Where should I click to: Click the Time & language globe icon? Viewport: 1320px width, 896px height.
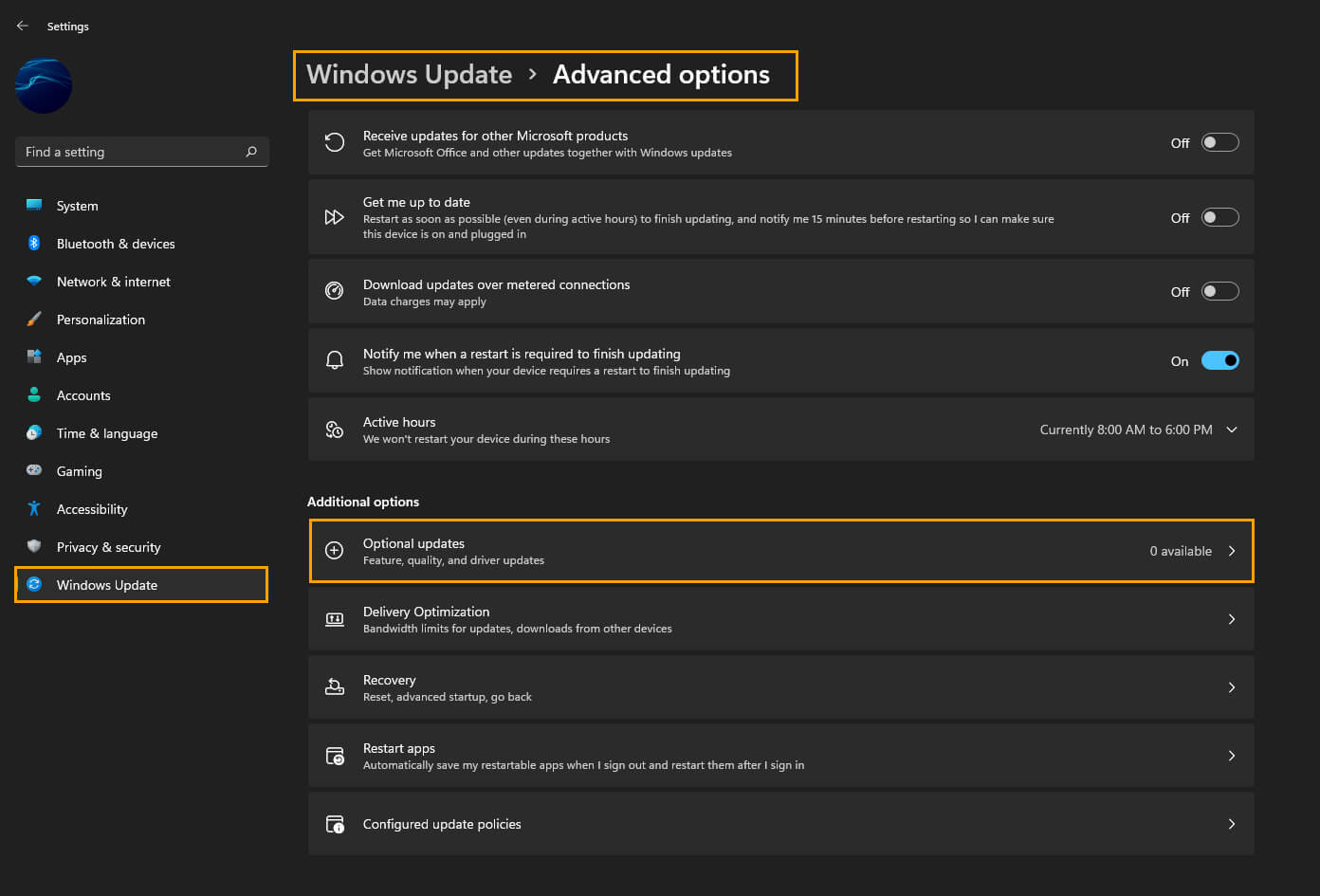[34, 432]
